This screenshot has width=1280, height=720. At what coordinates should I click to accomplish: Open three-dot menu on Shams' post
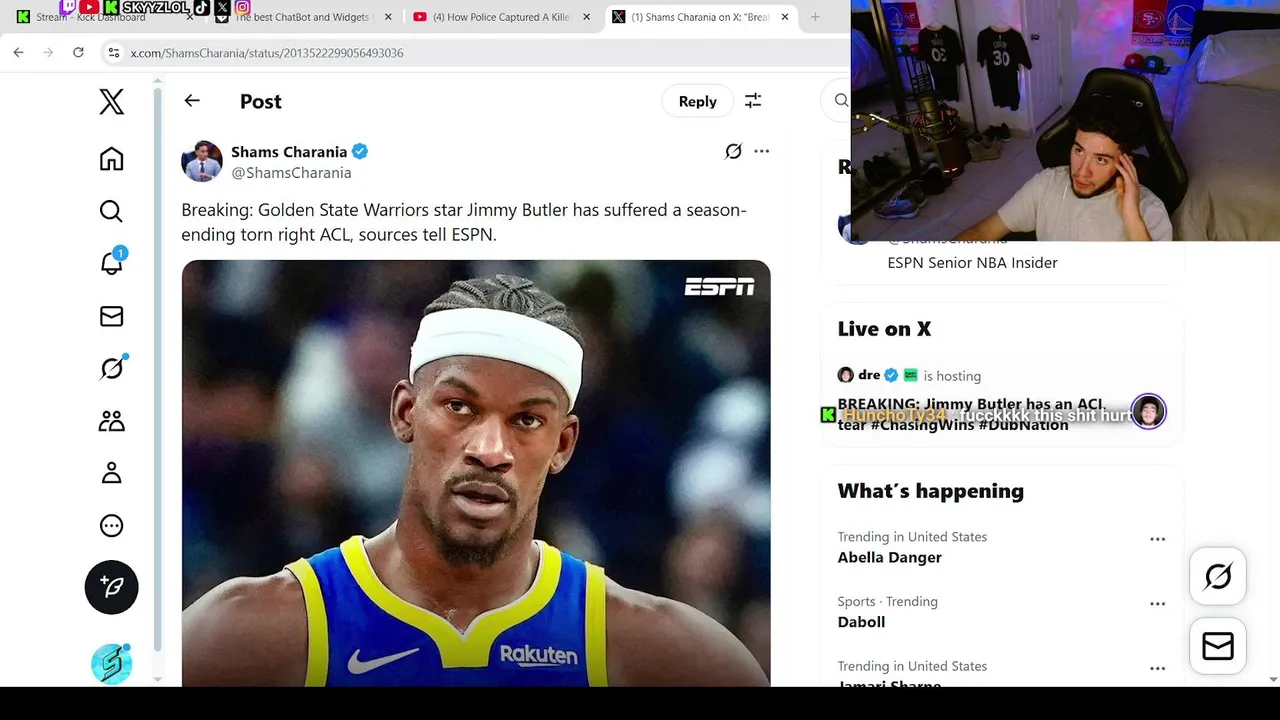pos(762,152)
